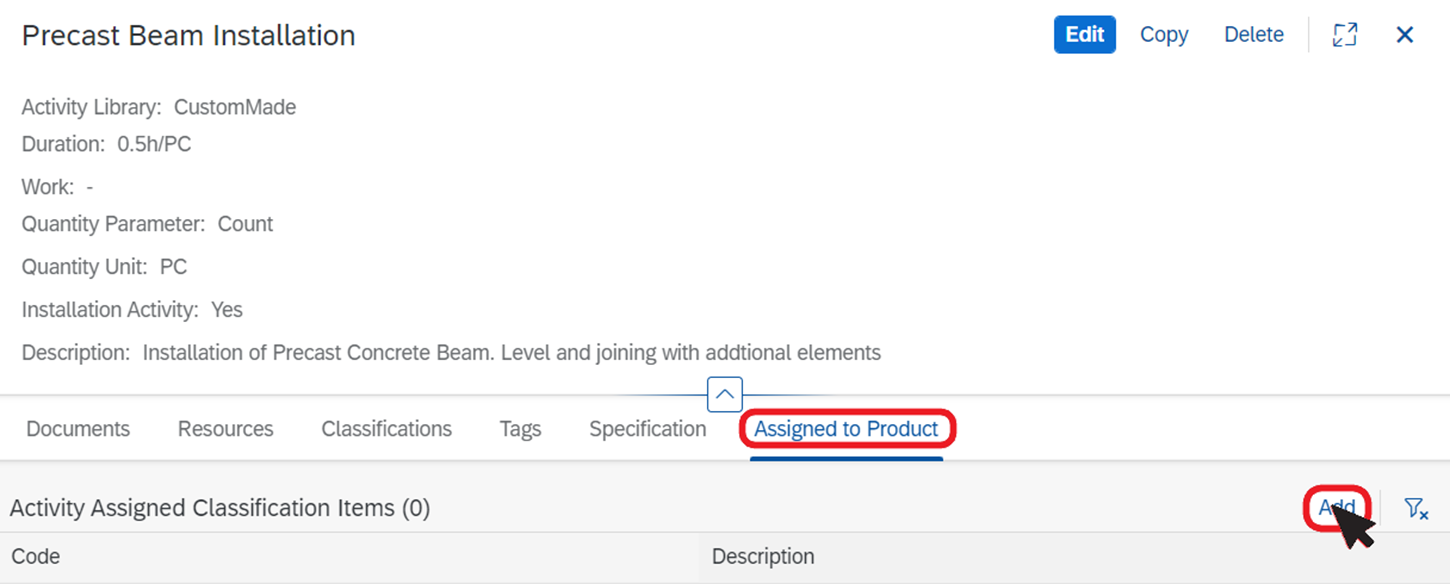
Task: Select the Tags tab
Action: pyautogui.click(x=520, y=429)
